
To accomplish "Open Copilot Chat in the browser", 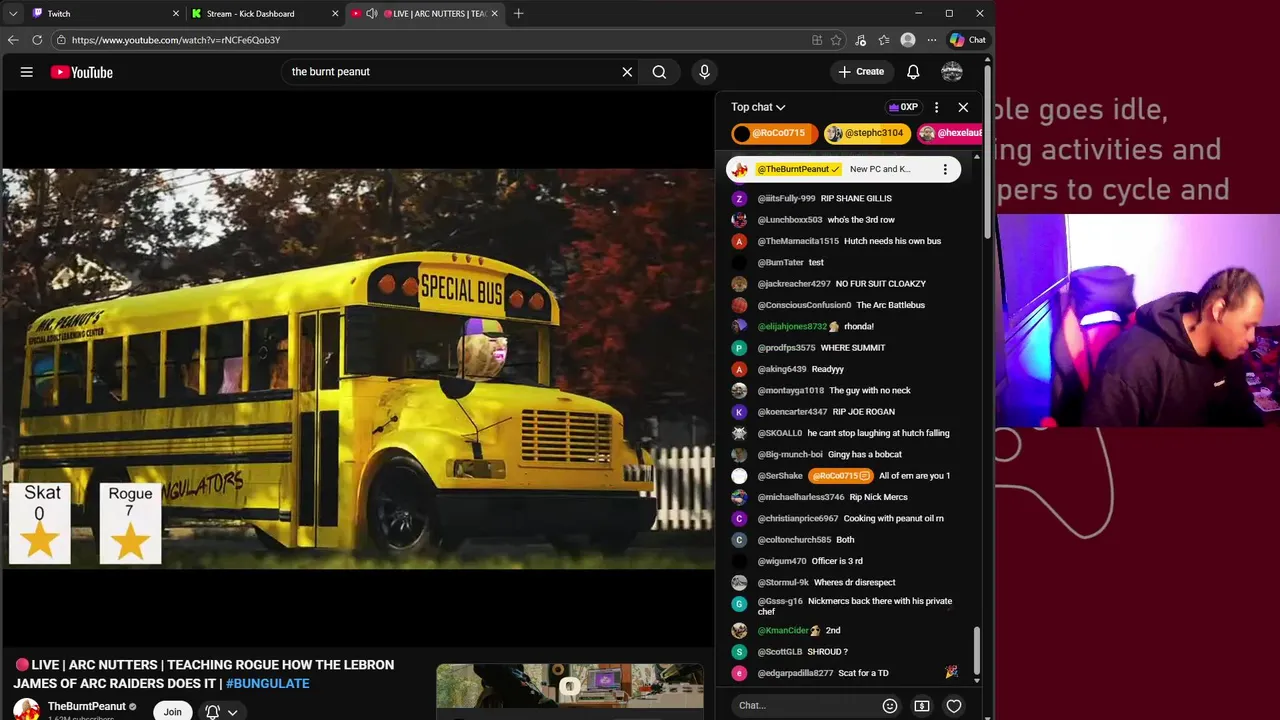I will (968, 40).
